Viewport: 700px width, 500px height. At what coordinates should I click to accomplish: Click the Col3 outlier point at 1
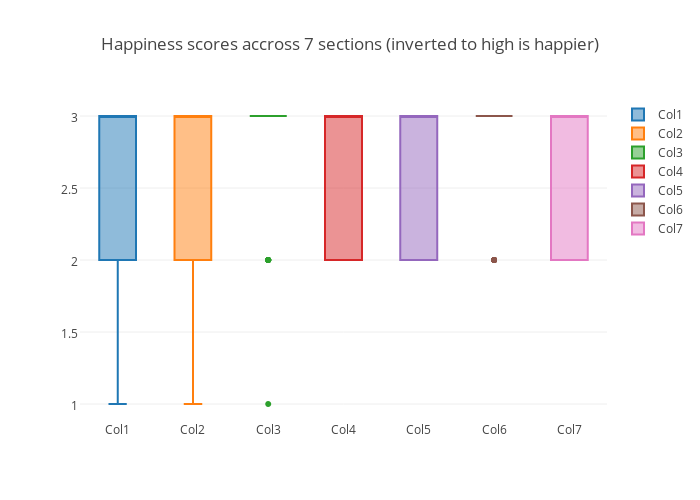coord(268,404)
